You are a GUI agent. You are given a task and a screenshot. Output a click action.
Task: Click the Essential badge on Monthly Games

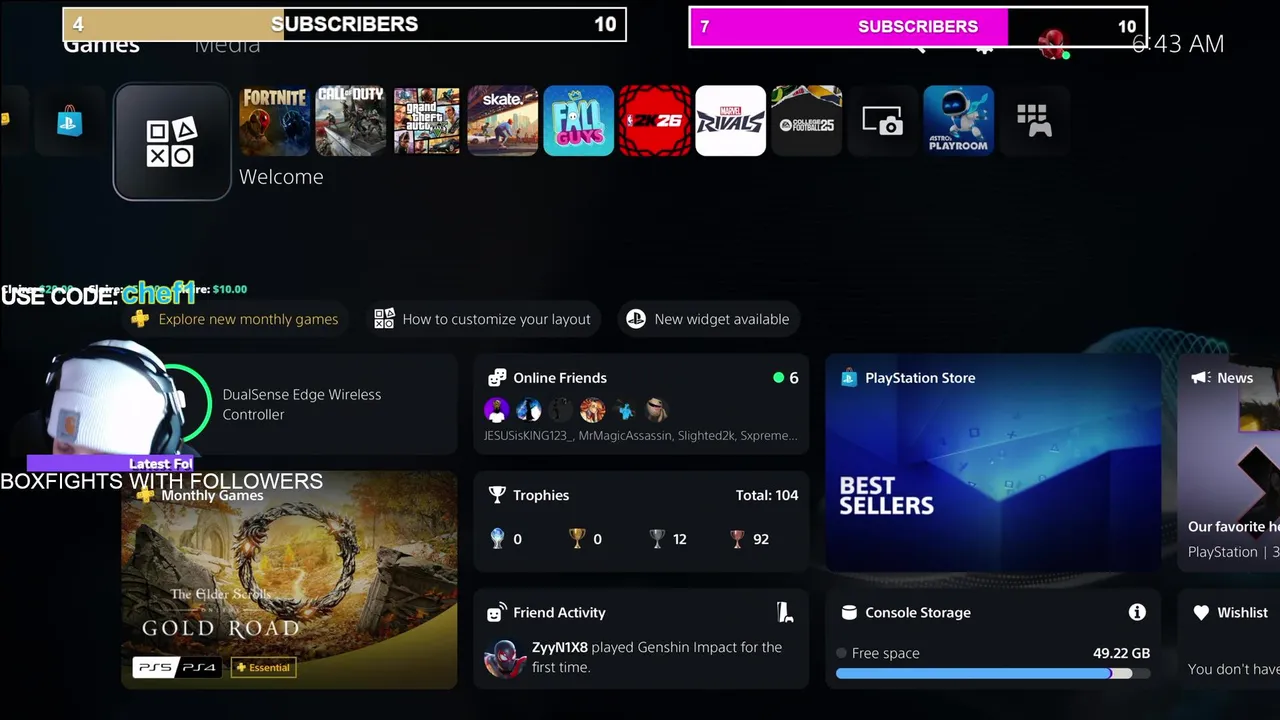[263, 667]
